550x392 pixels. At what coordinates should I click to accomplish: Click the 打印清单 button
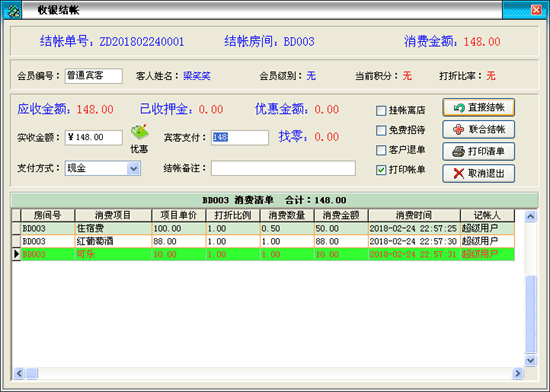(x=479, y=152)
